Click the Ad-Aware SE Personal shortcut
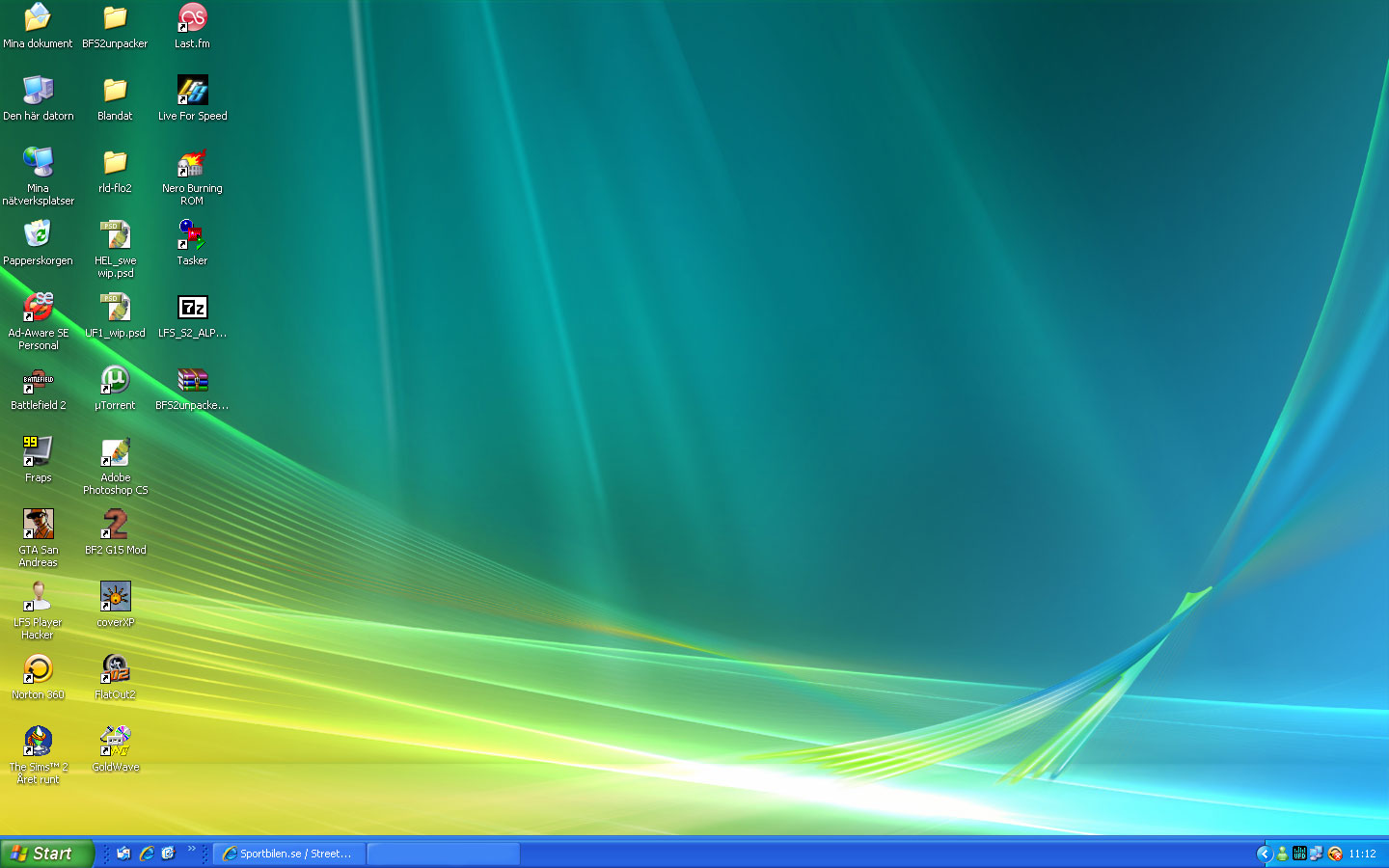Image resolution: width=1389 pixels, height=868 pixels. point(38,321)
